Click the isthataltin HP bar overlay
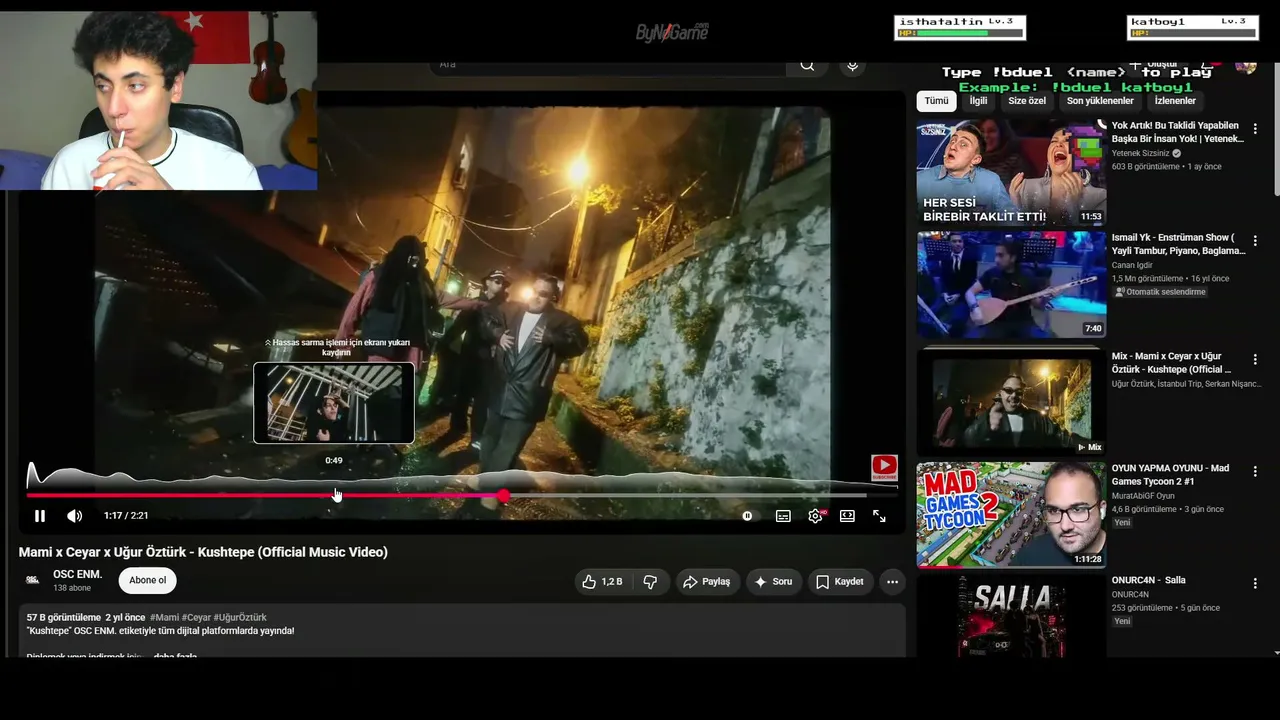 coord(960,28)
